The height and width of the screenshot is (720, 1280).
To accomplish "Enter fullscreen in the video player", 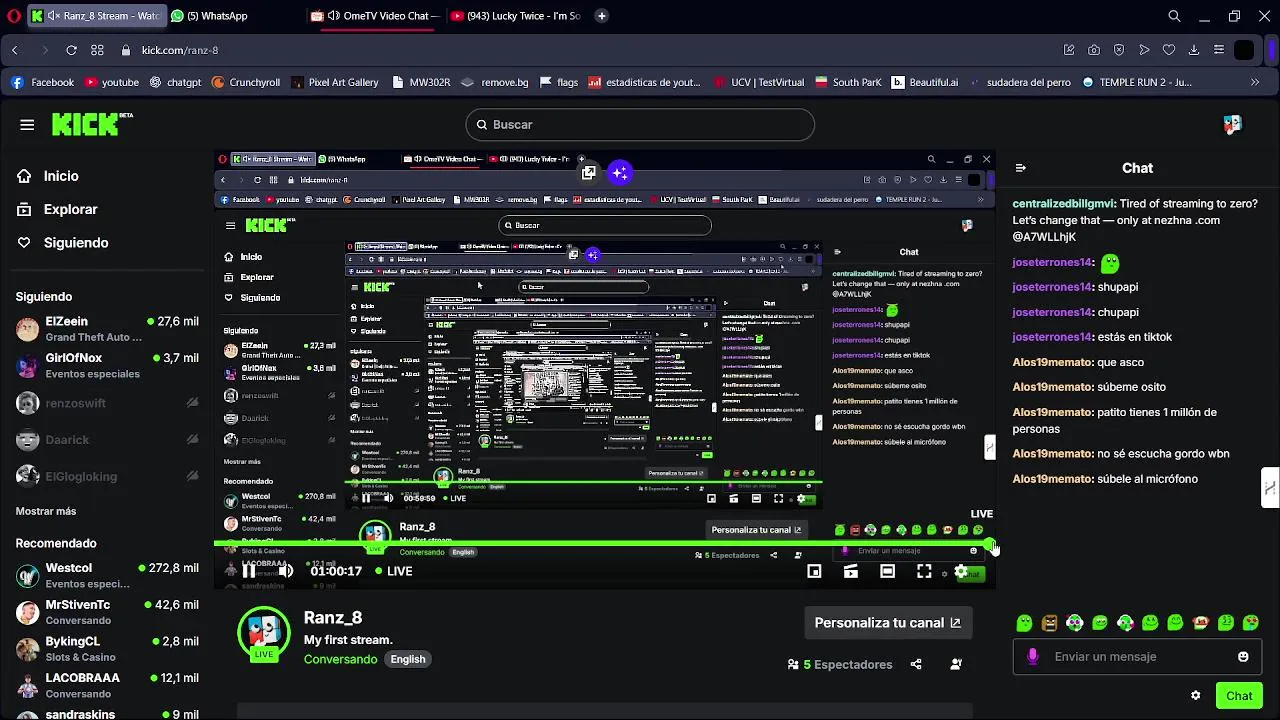I will pyautogui.click(x=924, y=571).
